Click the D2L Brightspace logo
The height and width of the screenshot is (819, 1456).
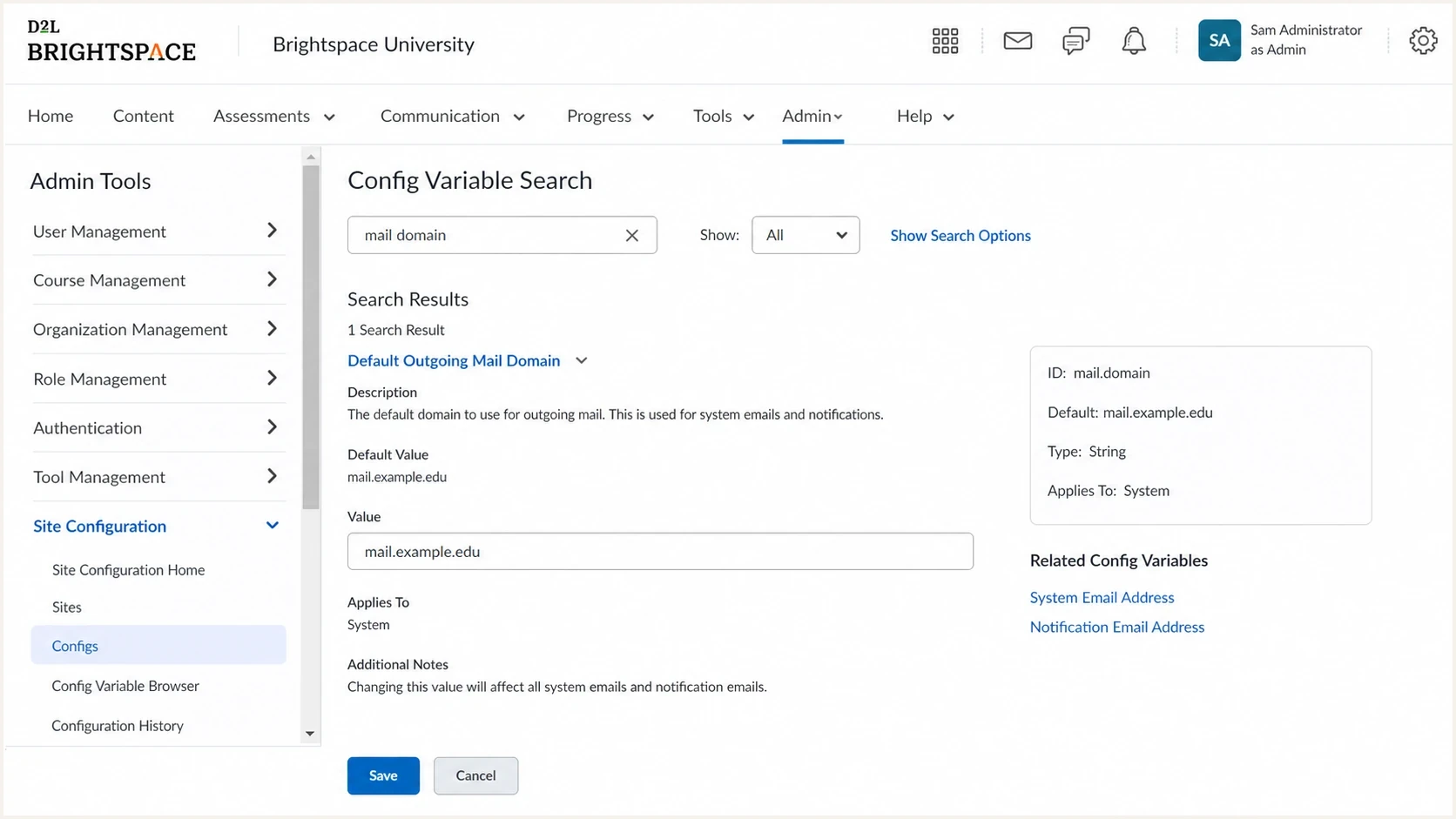click(111, 41)
